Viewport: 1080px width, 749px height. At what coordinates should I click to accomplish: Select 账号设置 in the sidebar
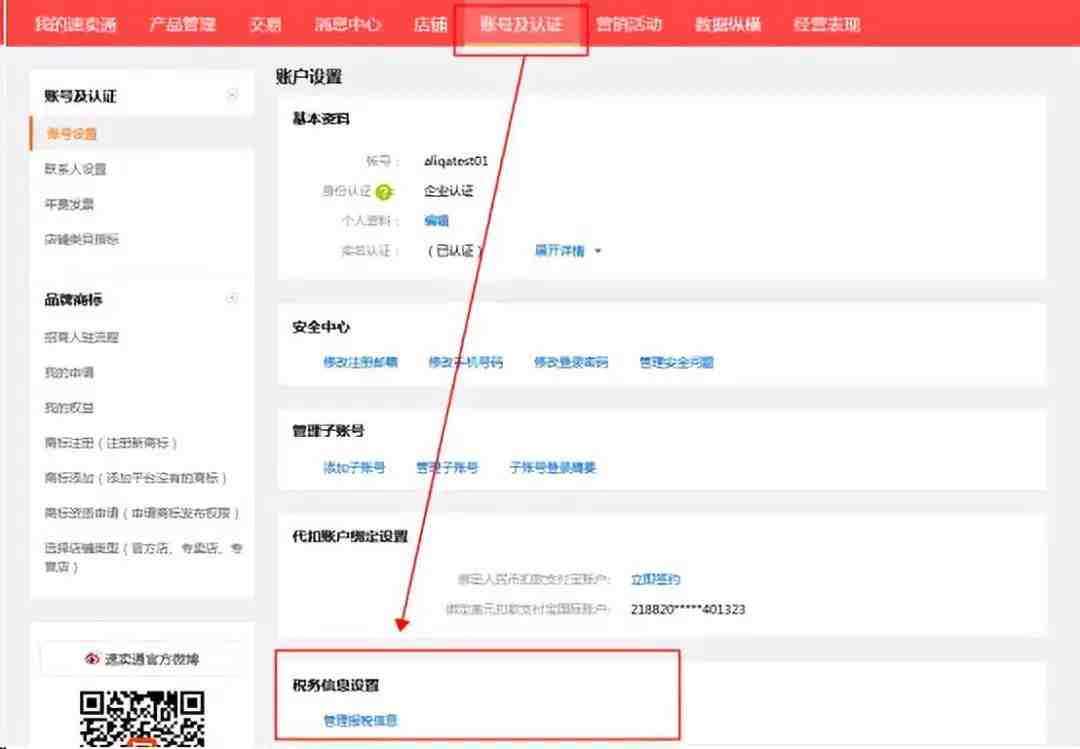pos(72,134)
